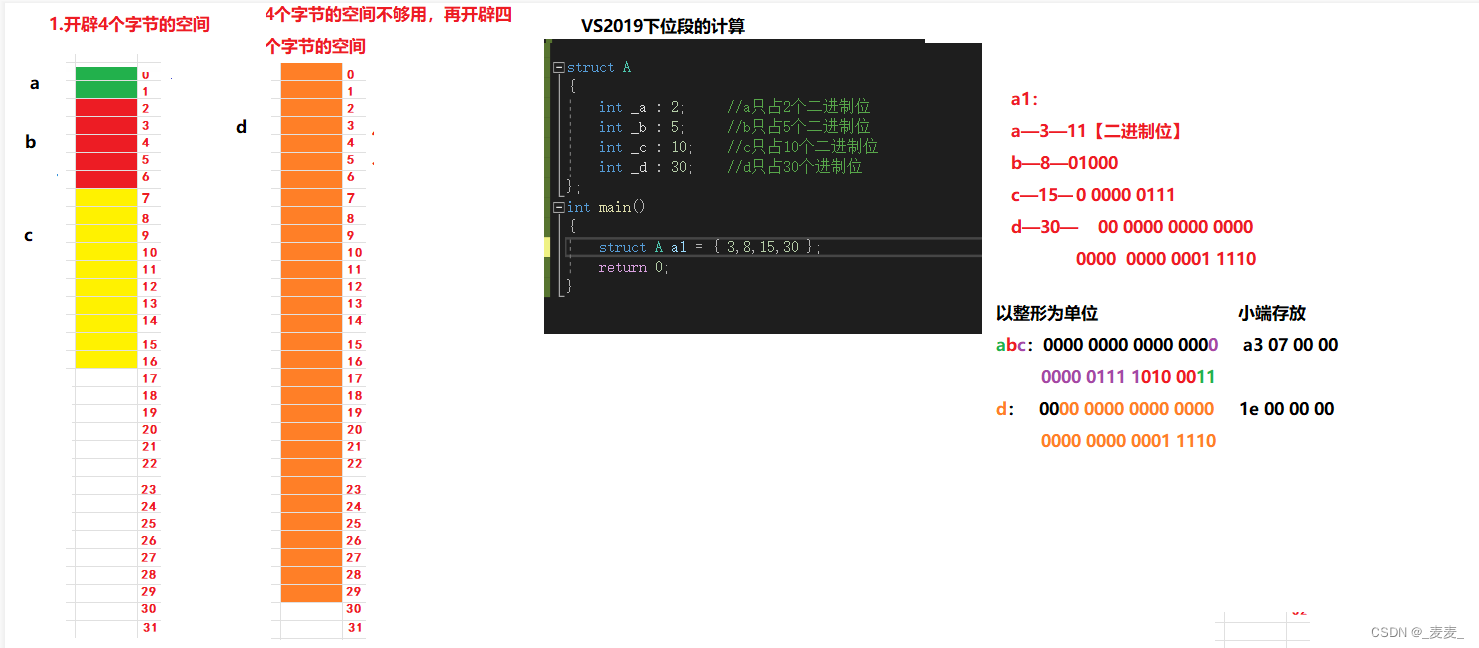
Task: Click the 'int _d : 30;' declaration
Action: point(645,168)
